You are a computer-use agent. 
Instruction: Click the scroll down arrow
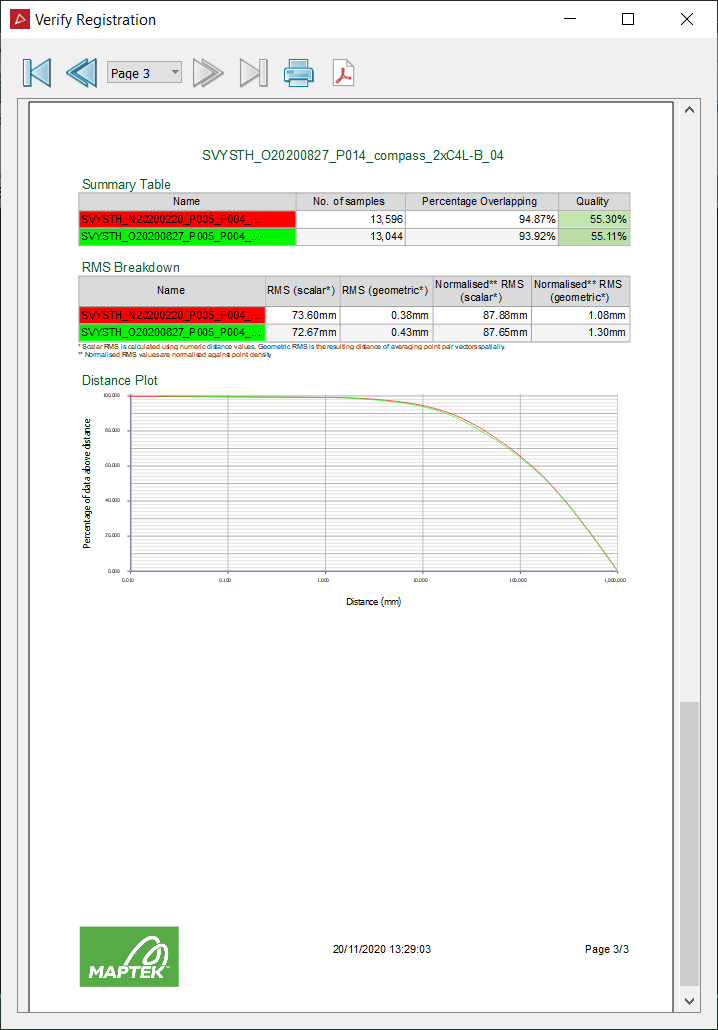pyautogui.click(x=689, y=1001)
